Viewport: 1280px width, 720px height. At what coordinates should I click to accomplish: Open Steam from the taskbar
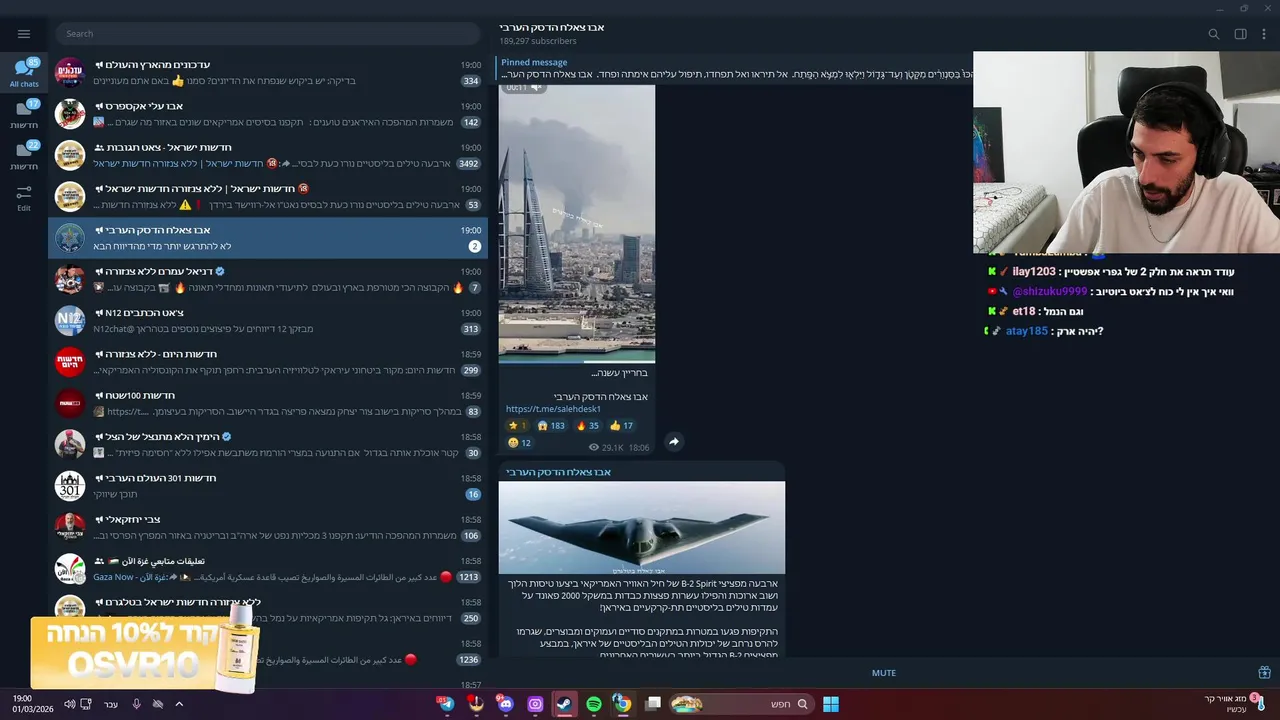(x=564, y=704)
